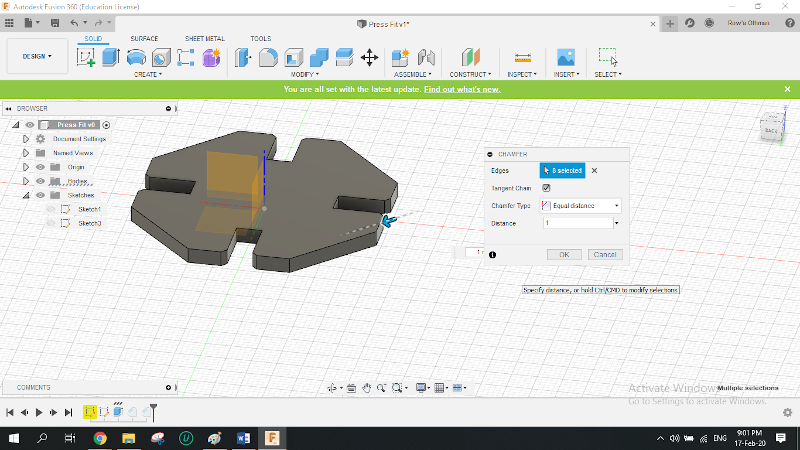Expand Bodies tree node
This screenshot has height=450, width=800.
(x=26, y=181)
